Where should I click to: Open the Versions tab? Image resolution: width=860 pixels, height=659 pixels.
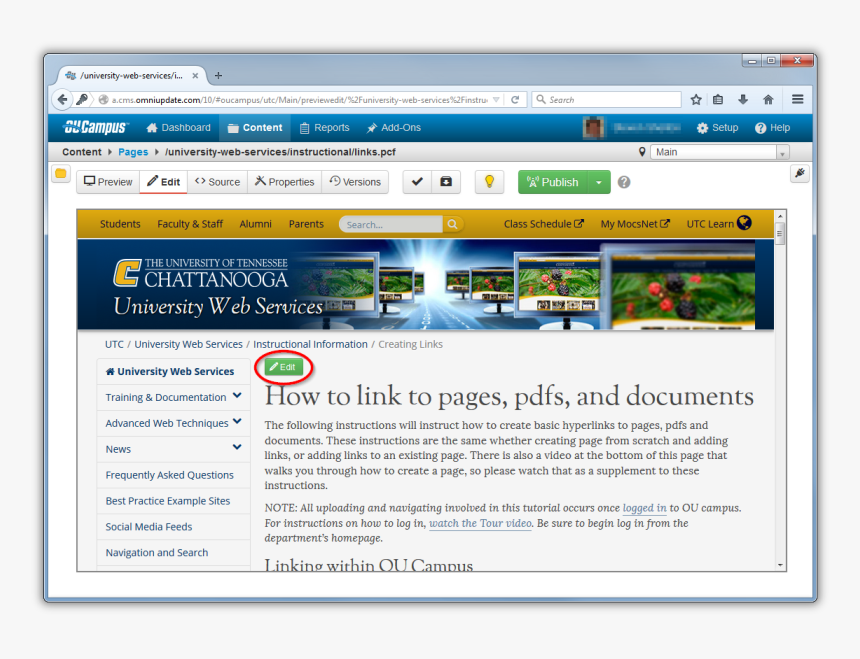click(x=355, y=182)
